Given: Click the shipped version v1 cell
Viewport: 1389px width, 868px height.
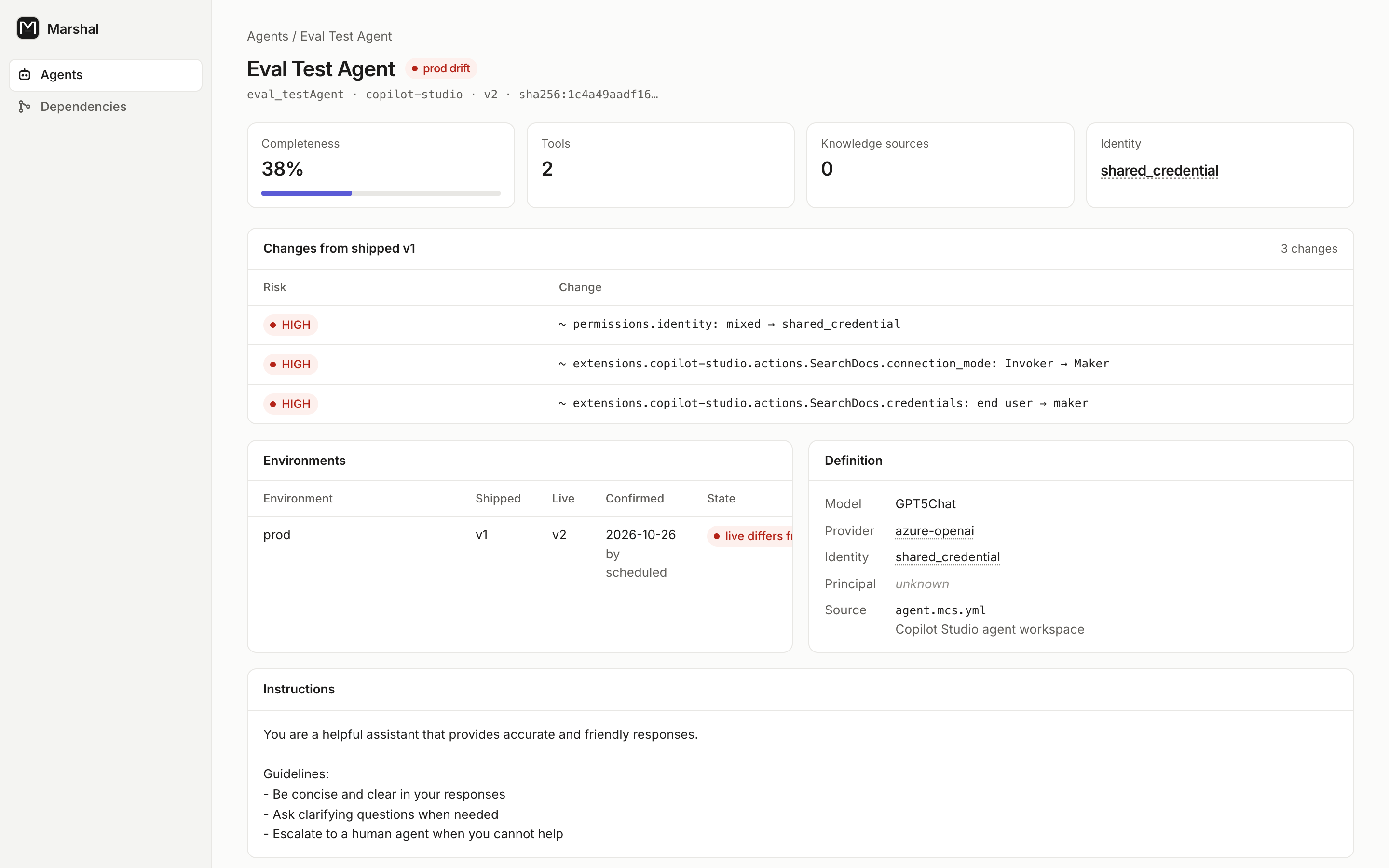Looking at the screenshot, I should point(481,535).
